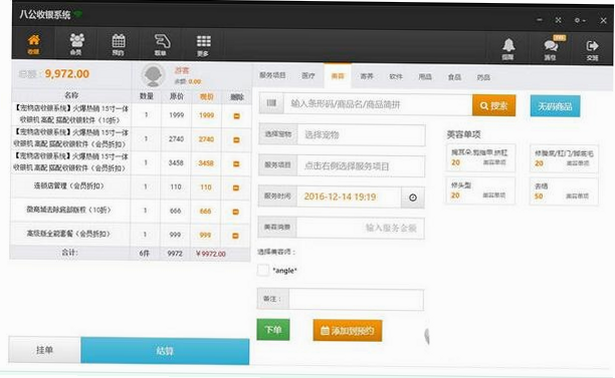Click the 高级版全能套餐 item name

[x=69, y=234]
